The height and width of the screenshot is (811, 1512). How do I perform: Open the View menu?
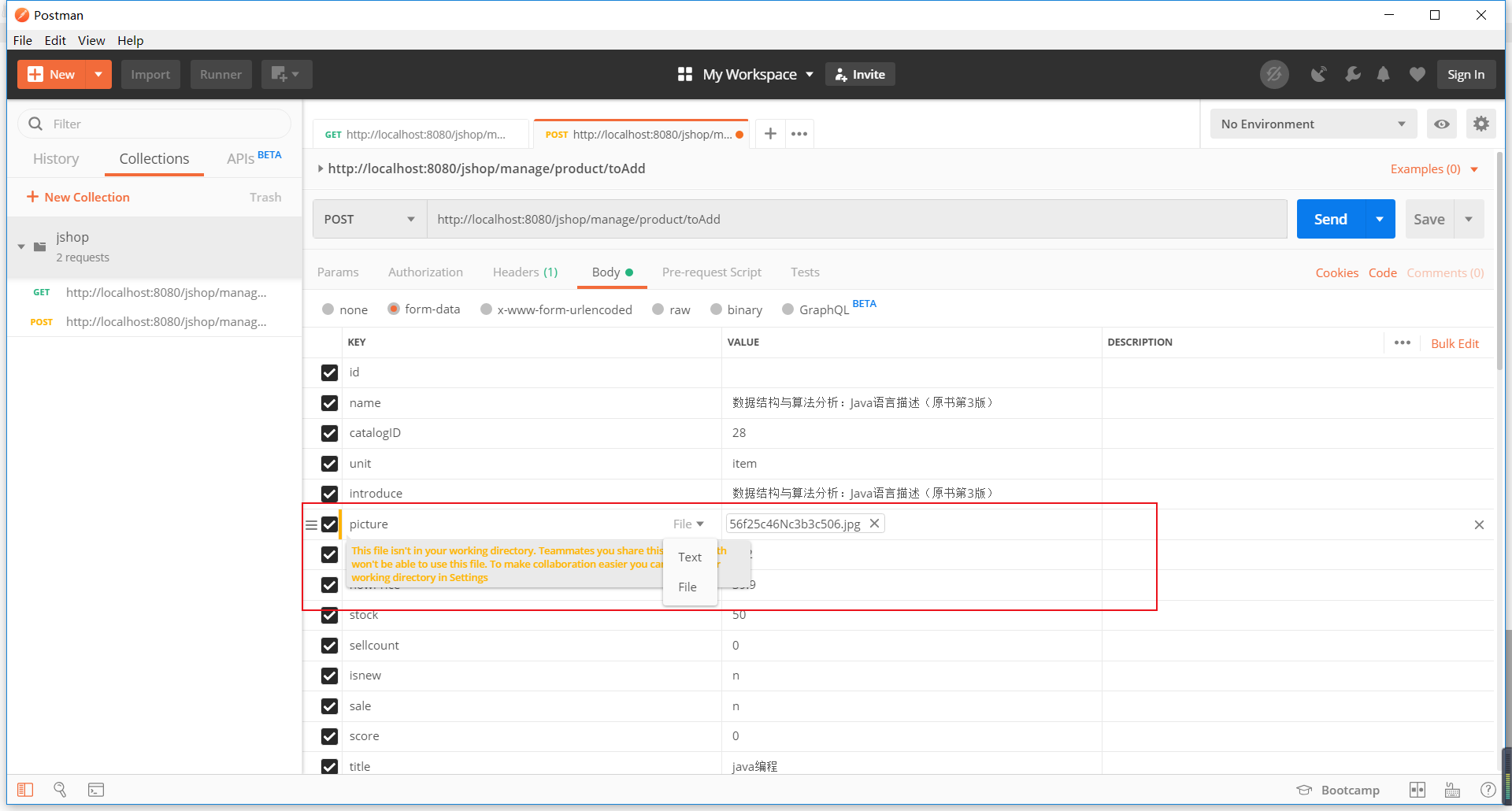tap(91, 40)
